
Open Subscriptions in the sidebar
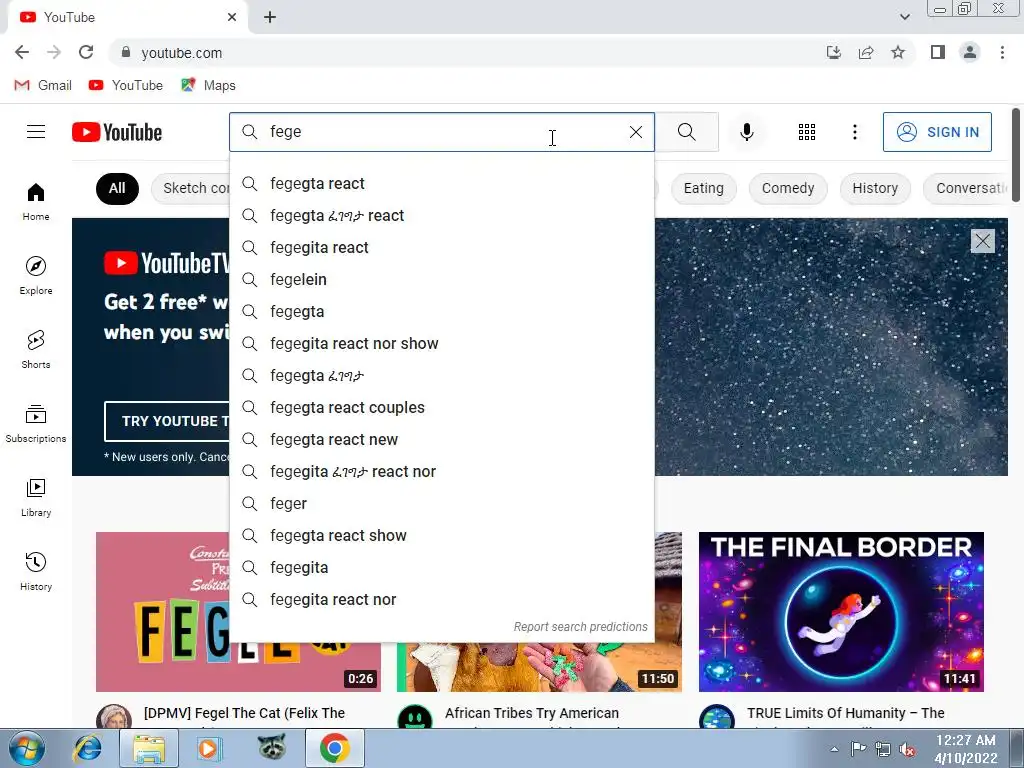(x=36, y=423)
